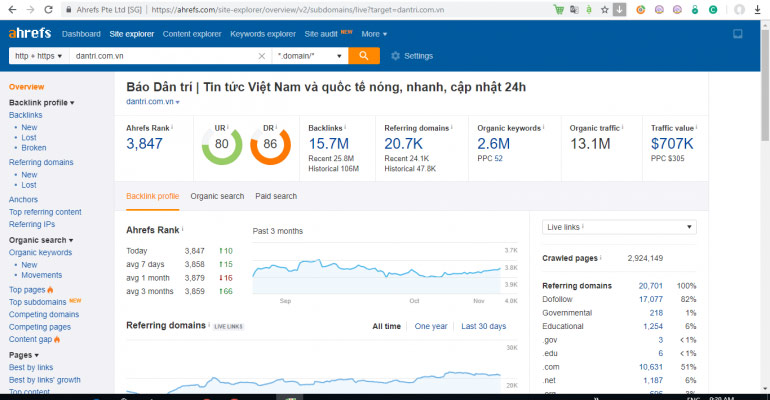
Task: Open Movements under Organic keywords
Action: 42,275
